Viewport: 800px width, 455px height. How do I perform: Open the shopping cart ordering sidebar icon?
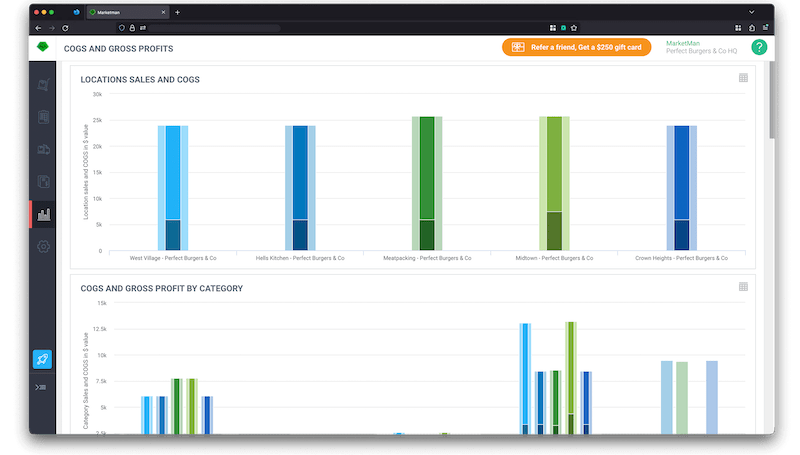coord(43,84)
